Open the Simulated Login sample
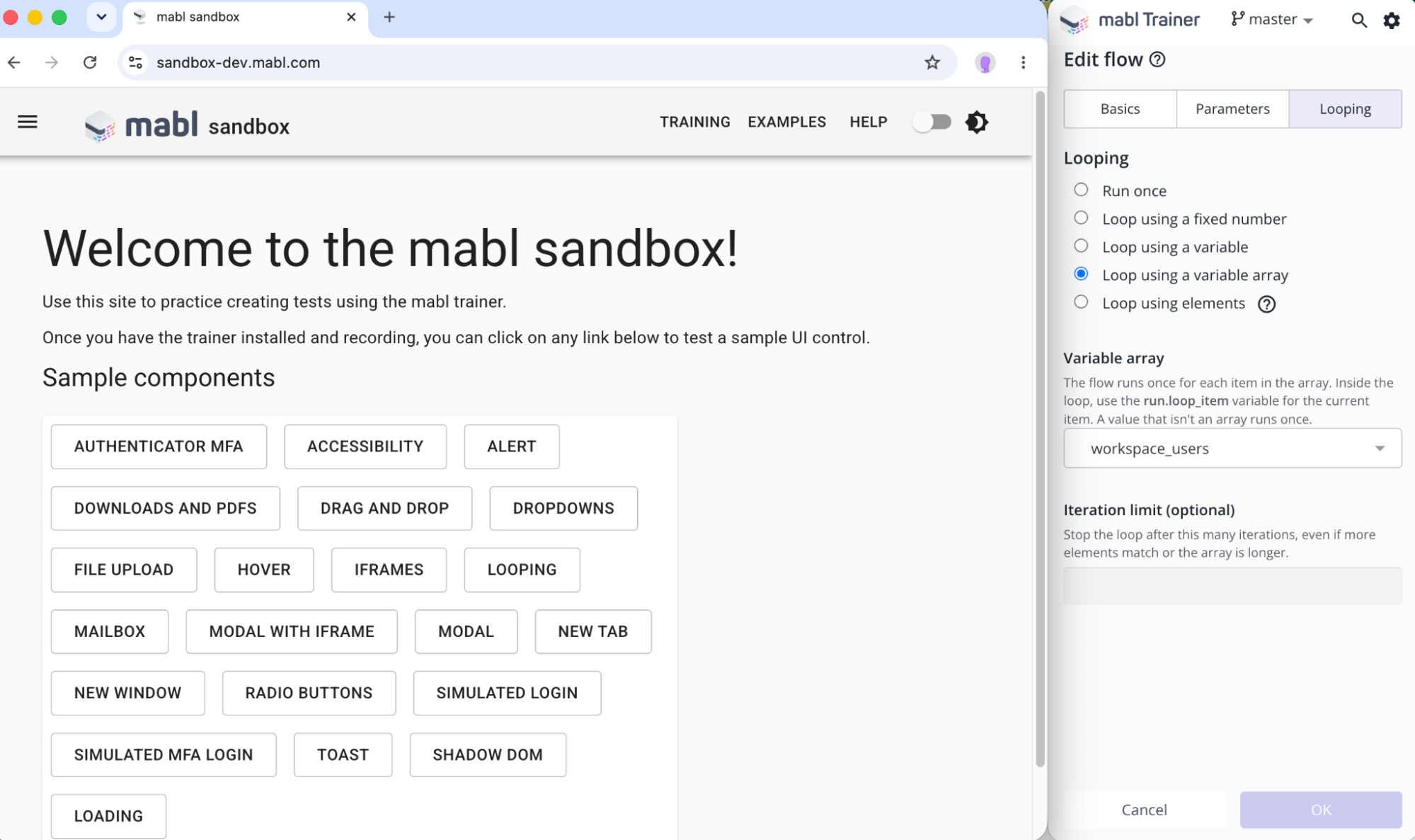Image resolution: width=1415 pixels, height=840 pixels. tap(507, 693)
